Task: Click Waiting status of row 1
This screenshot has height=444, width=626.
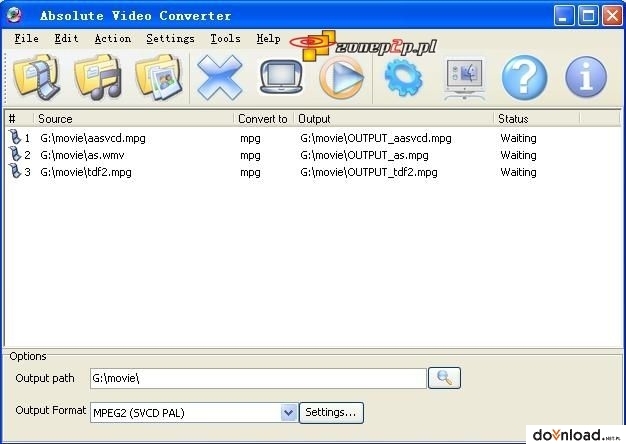Action: coord(518,138)
